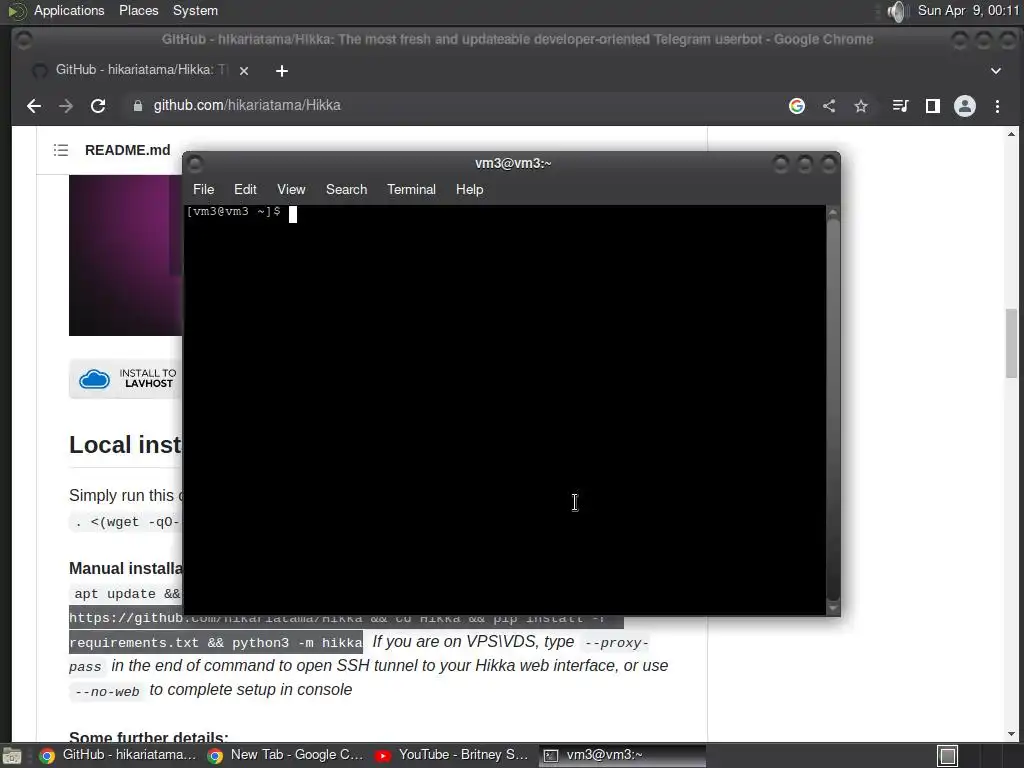Viewport: 1024px width, 768px height.
Task: Click the workspace switcher square in bottom panel
Action: pyautogui.click(x=948, y=756)
